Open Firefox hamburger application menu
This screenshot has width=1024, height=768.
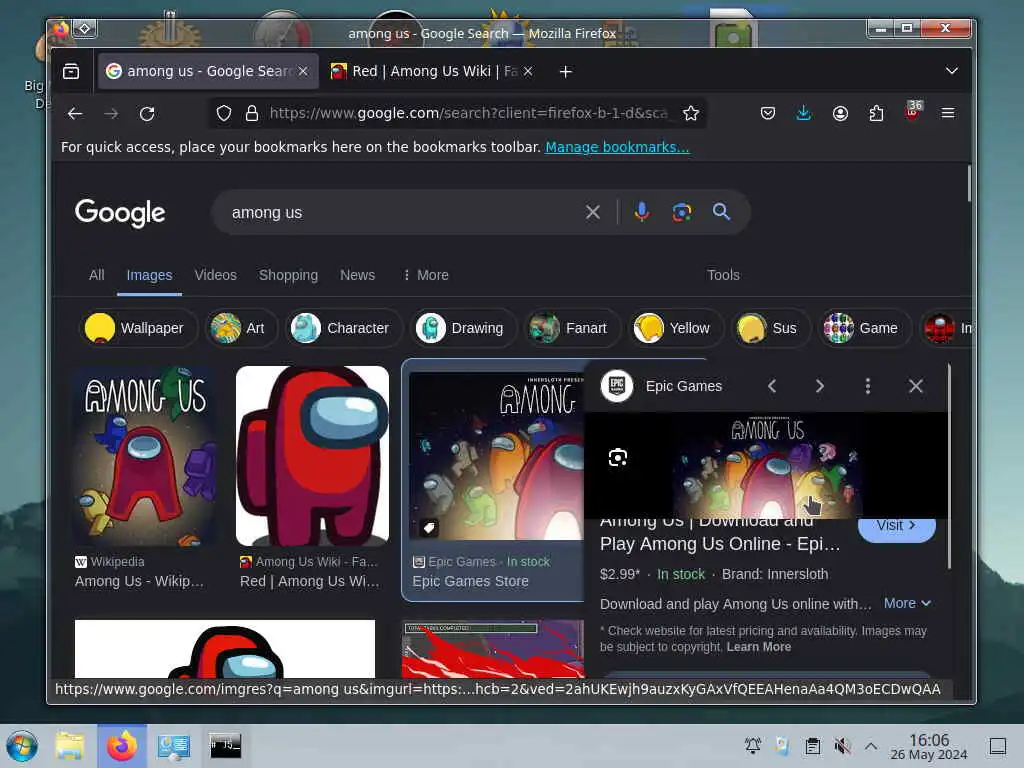click(x=948, y=114)
